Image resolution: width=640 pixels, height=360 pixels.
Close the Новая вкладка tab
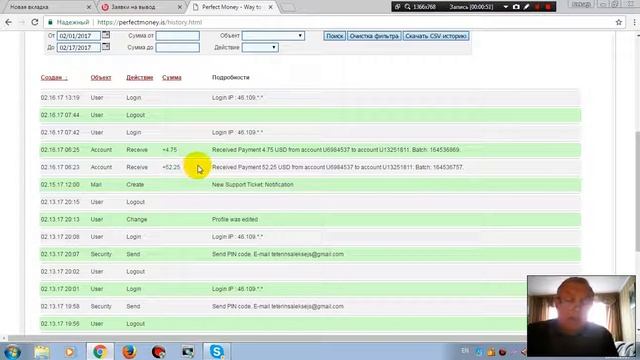coord(89,7)
